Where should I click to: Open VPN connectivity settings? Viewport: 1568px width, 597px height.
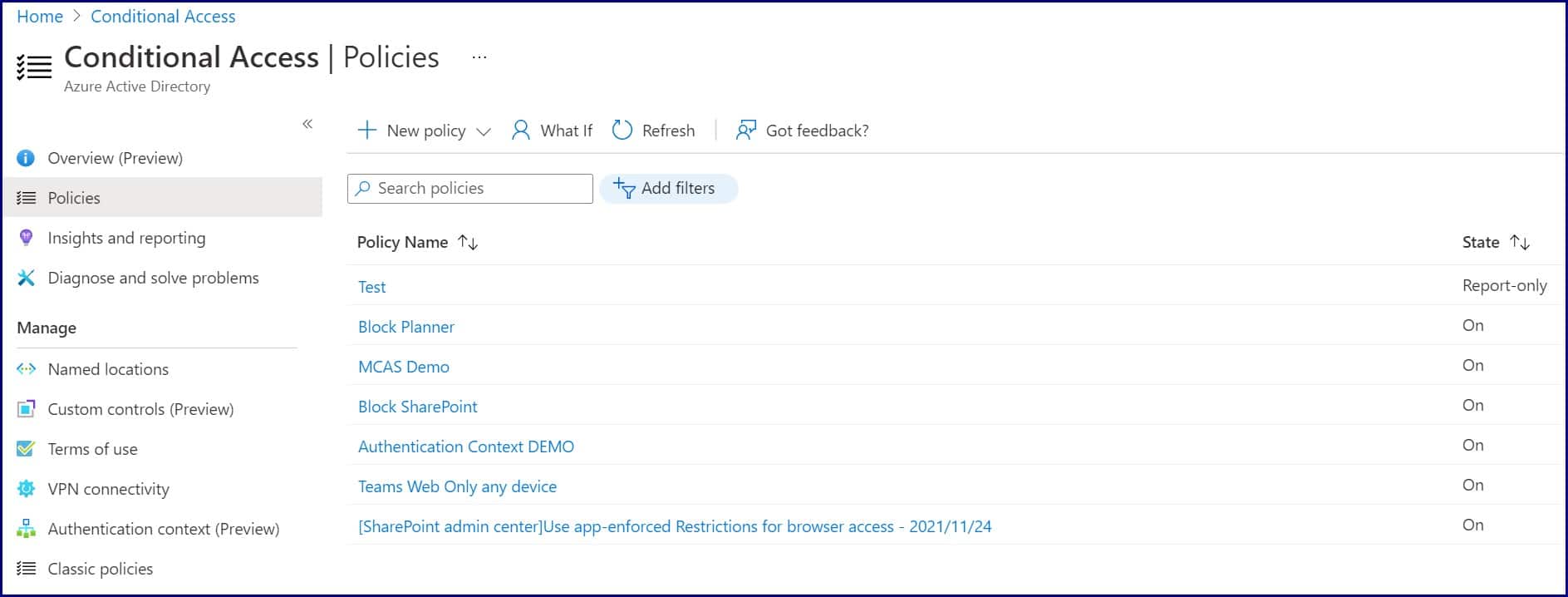[x=109, y=489]
